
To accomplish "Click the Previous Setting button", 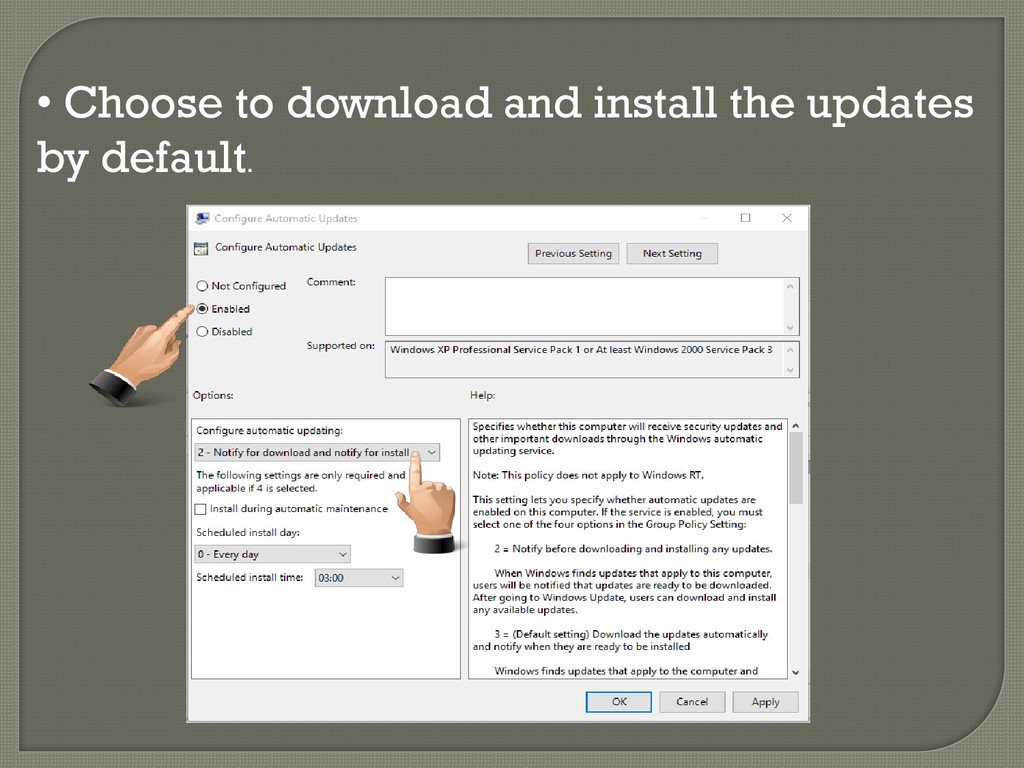I will [x=573, y=253].
